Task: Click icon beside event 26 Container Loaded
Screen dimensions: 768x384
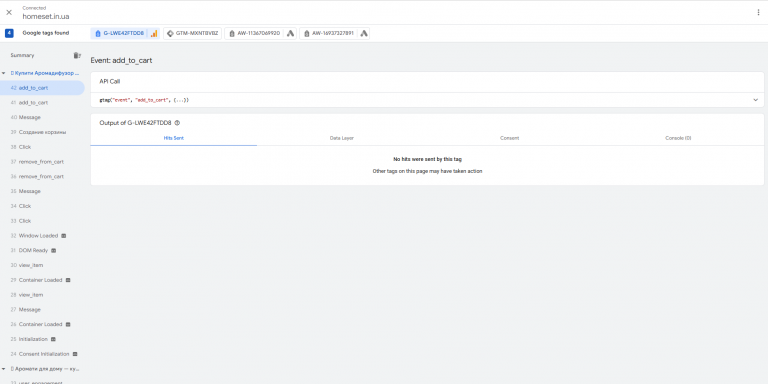Action: tap(68, 324)
